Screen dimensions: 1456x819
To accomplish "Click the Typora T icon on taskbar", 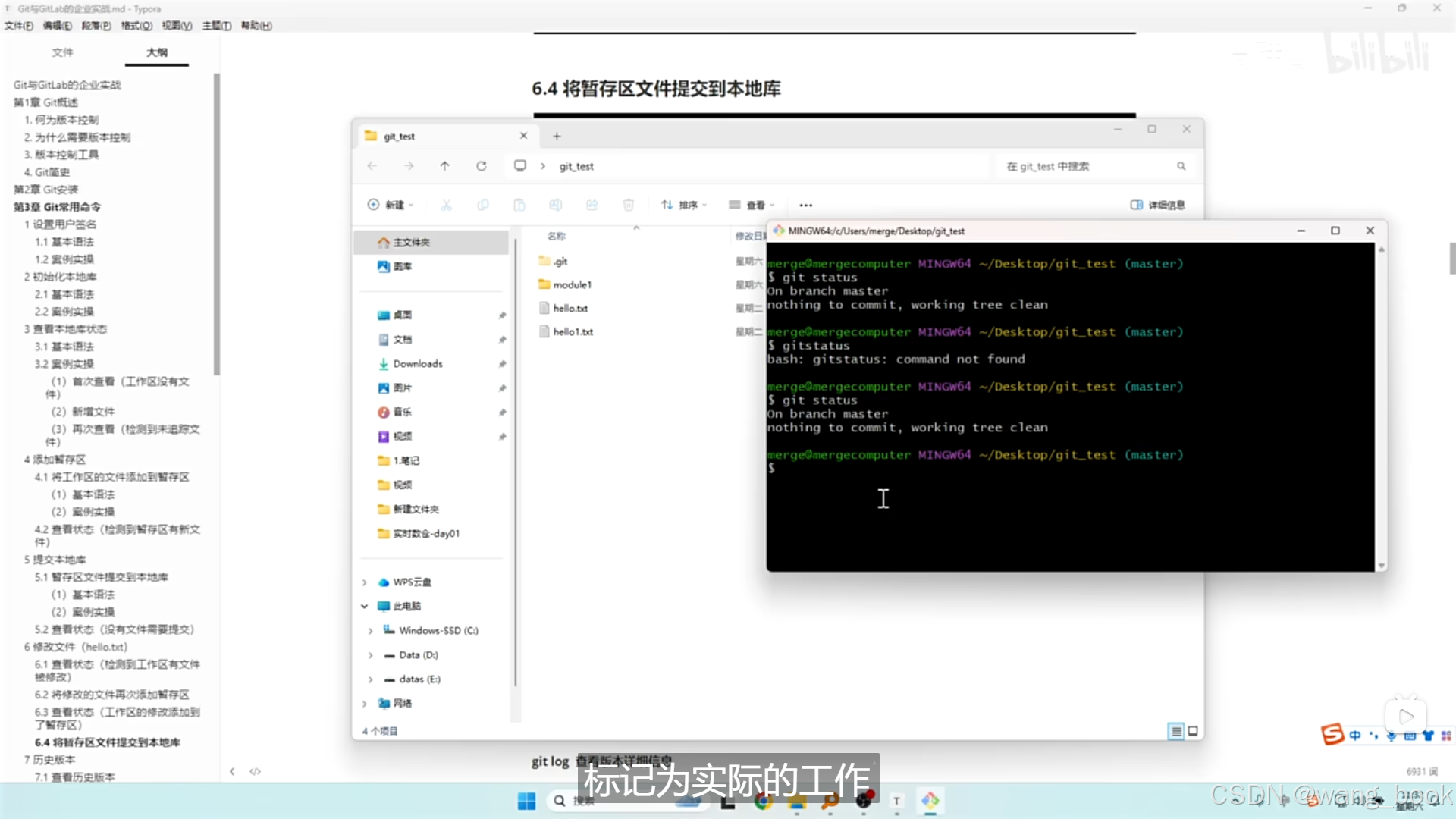I will coord(897,801).
